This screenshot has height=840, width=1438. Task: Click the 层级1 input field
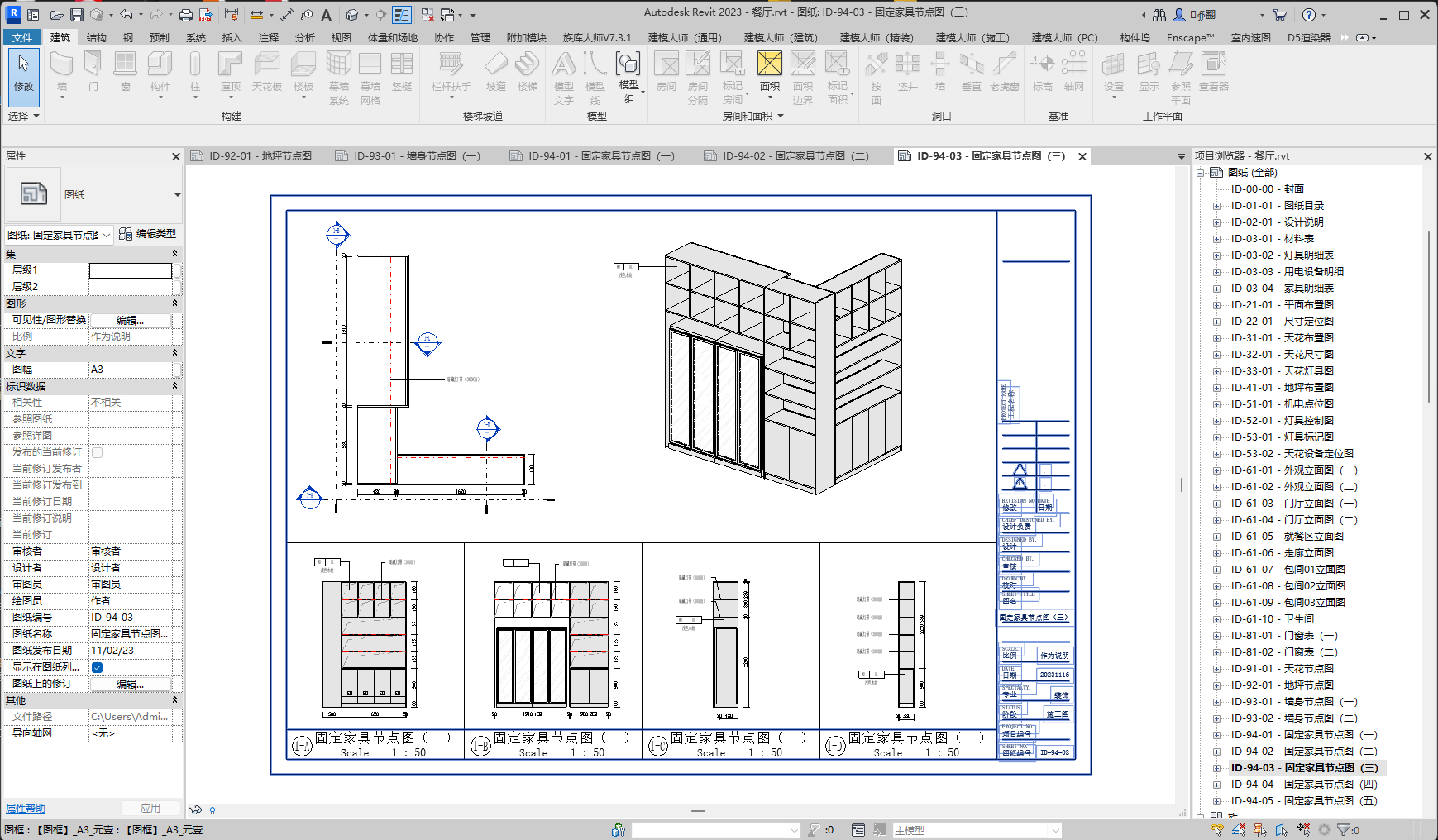pos(131,270)
